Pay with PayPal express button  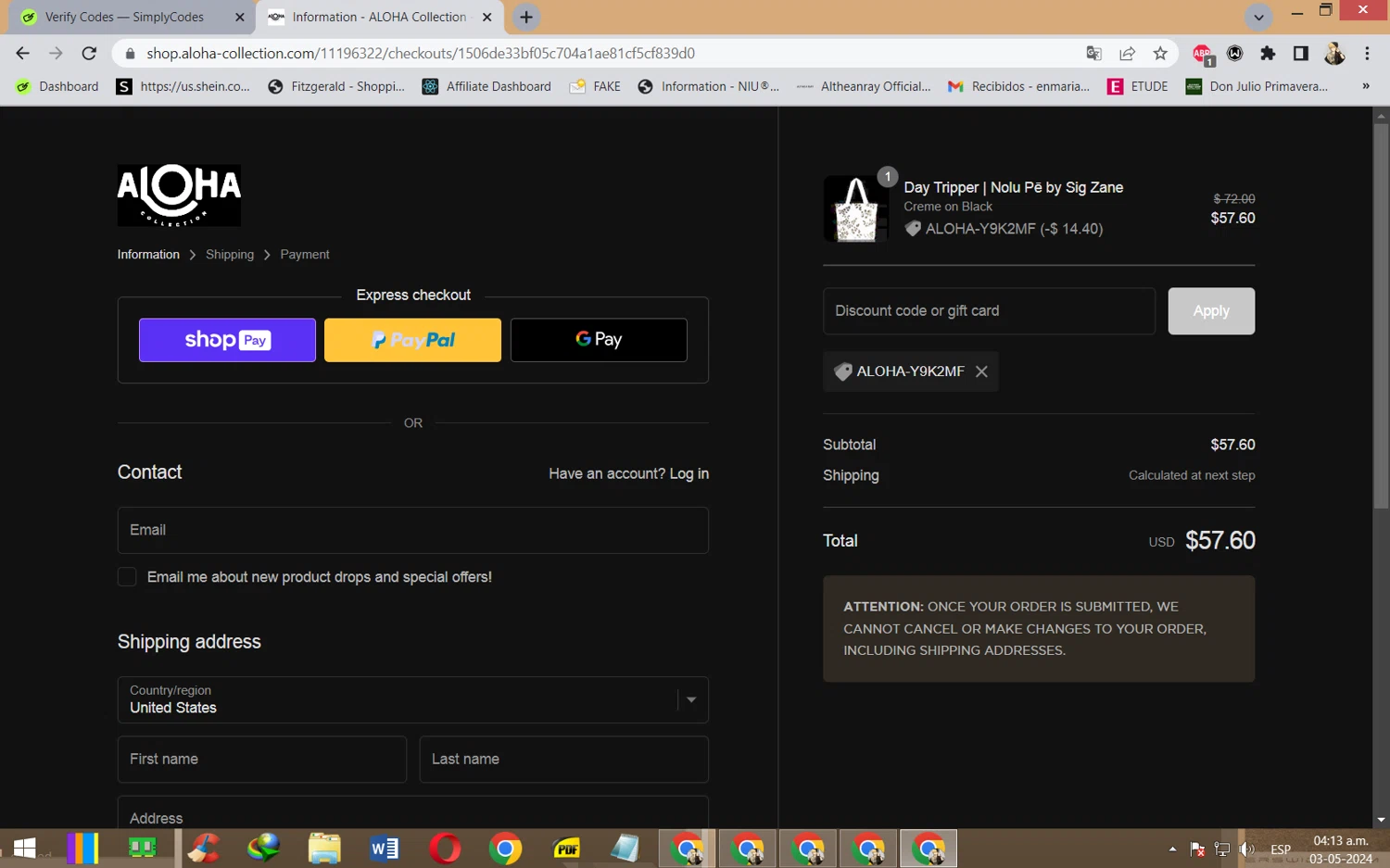412,340
